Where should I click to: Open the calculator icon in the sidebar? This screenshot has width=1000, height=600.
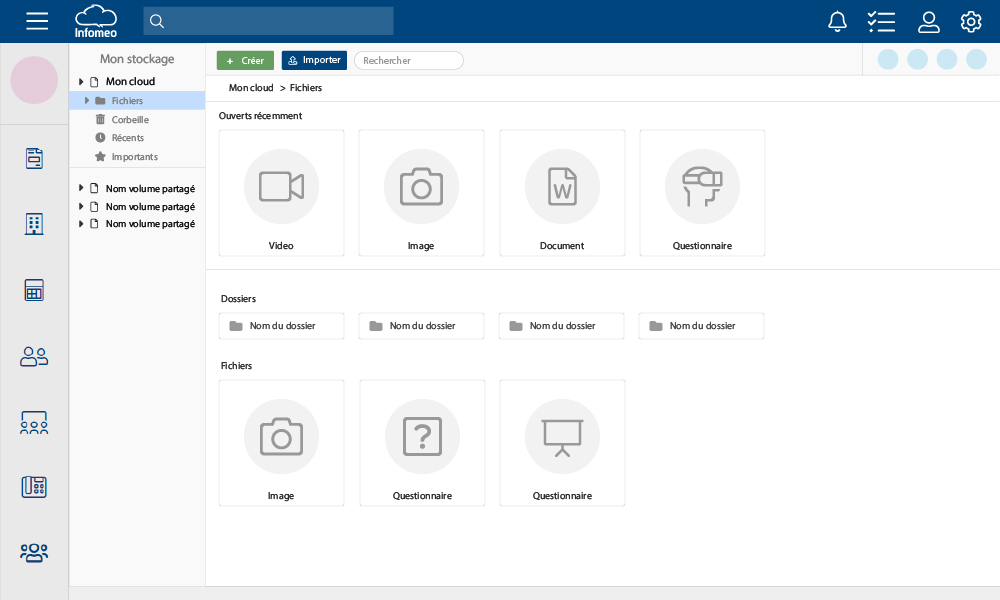[34, 289]
